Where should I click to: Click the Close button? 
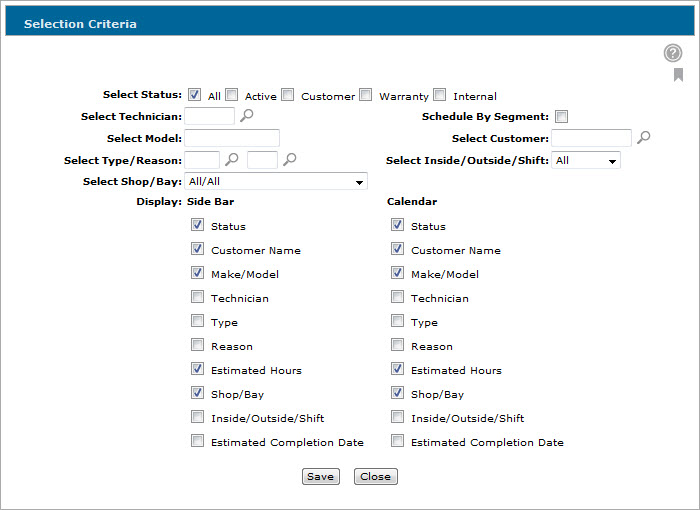click(x=375, y=477)
